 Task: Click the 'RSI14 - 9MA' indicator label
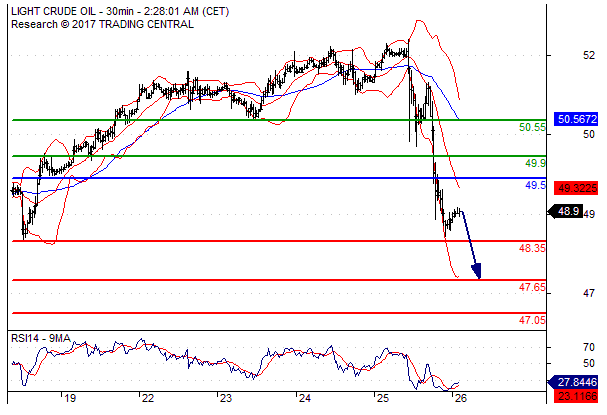pos(41,339)
